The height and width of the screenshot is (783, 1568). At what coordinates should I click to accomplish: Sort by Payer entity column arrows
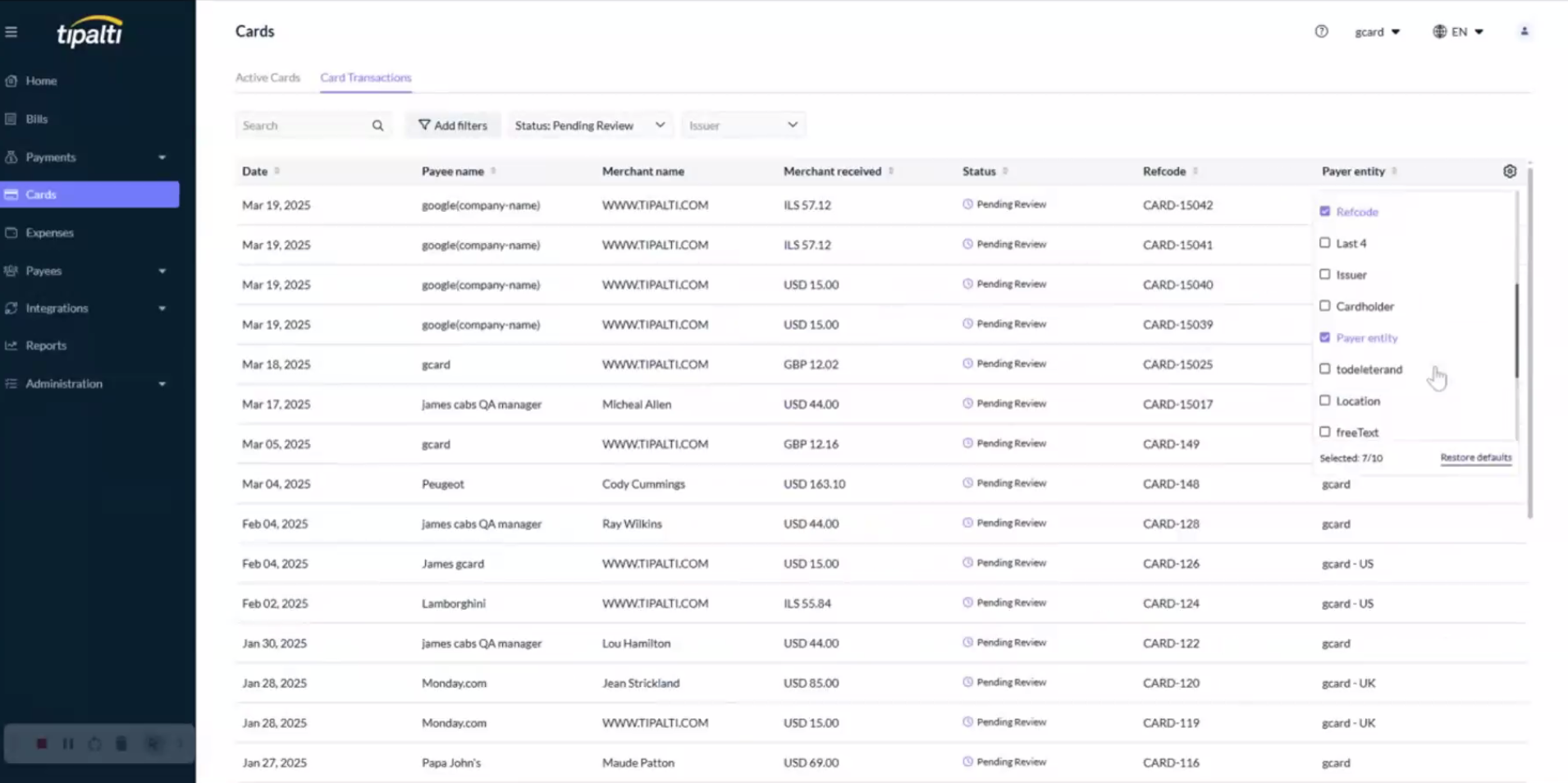point(1394,171)
